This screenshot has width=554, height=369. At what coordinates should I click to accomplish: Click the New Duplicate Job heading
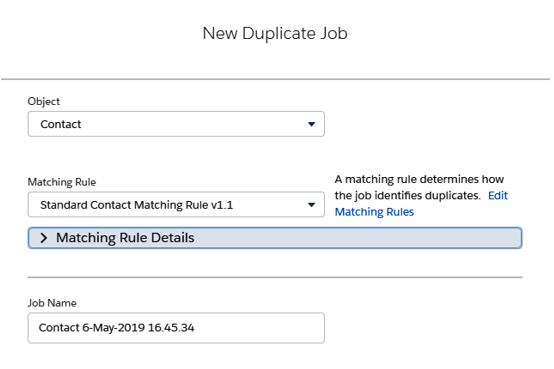[x=275, y=33]
